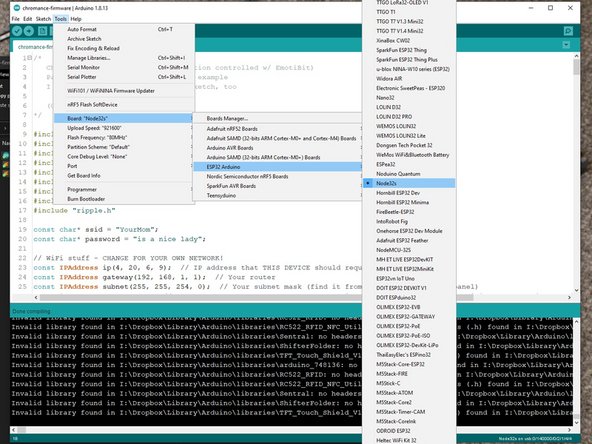Select FireBeetle-ESP32 board

point(409,212)
